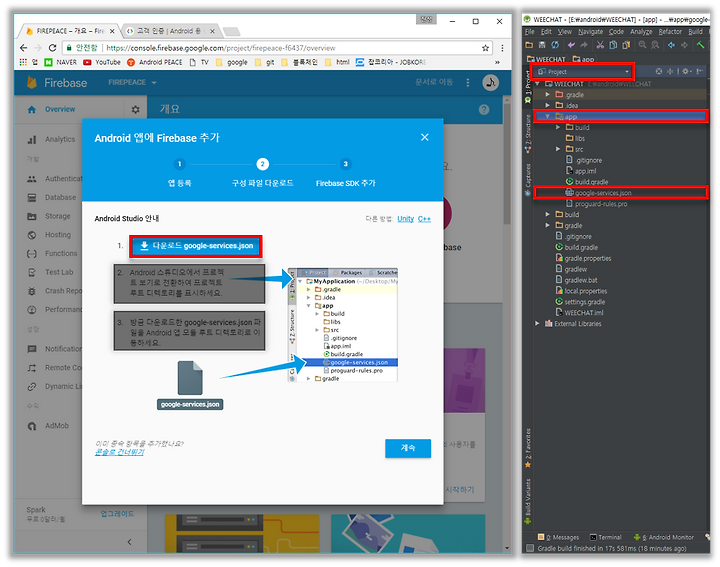Toggle tool window buttons icon in Android Studio status bar

(530, 549)
